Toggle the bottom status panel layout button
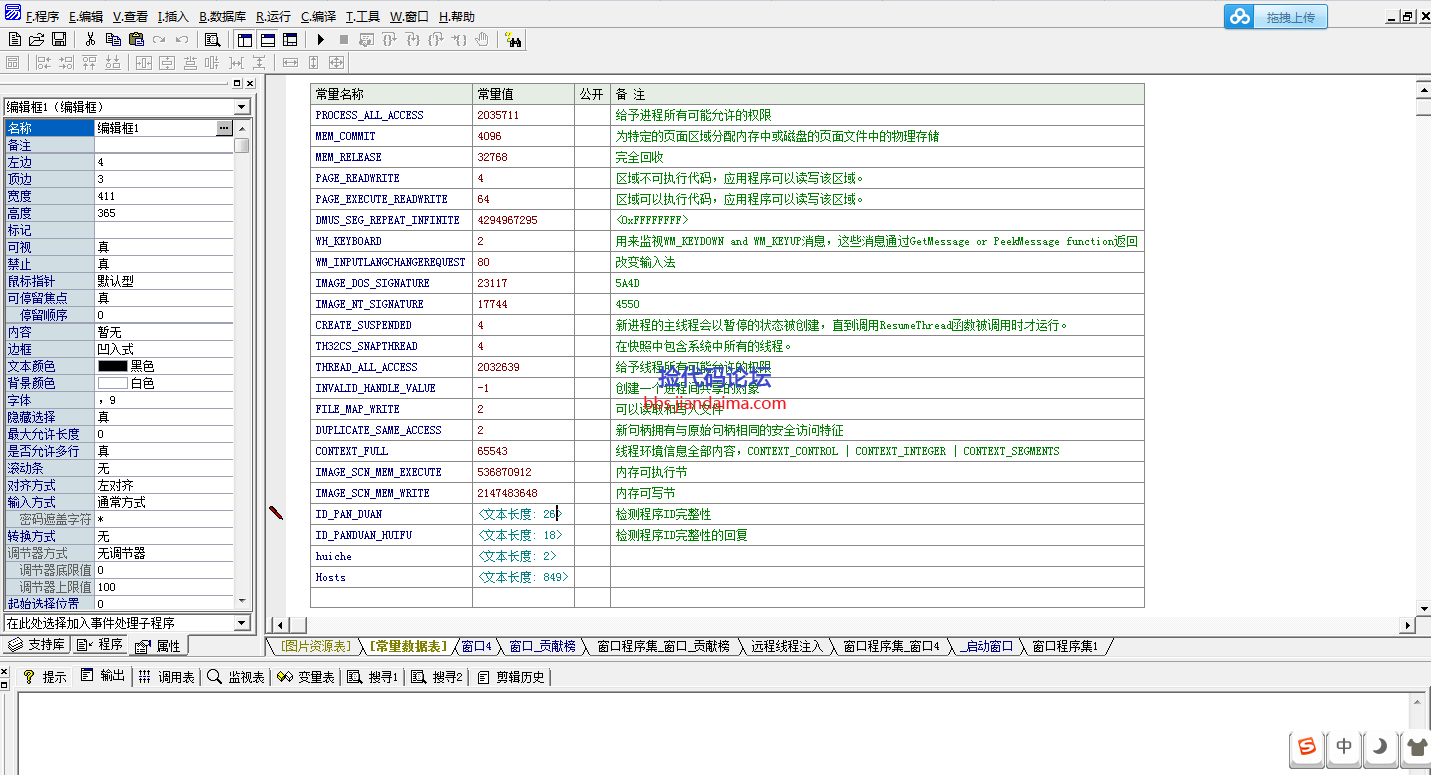The height and width of the screenshot is (775, 1431). tap(268, 40)
